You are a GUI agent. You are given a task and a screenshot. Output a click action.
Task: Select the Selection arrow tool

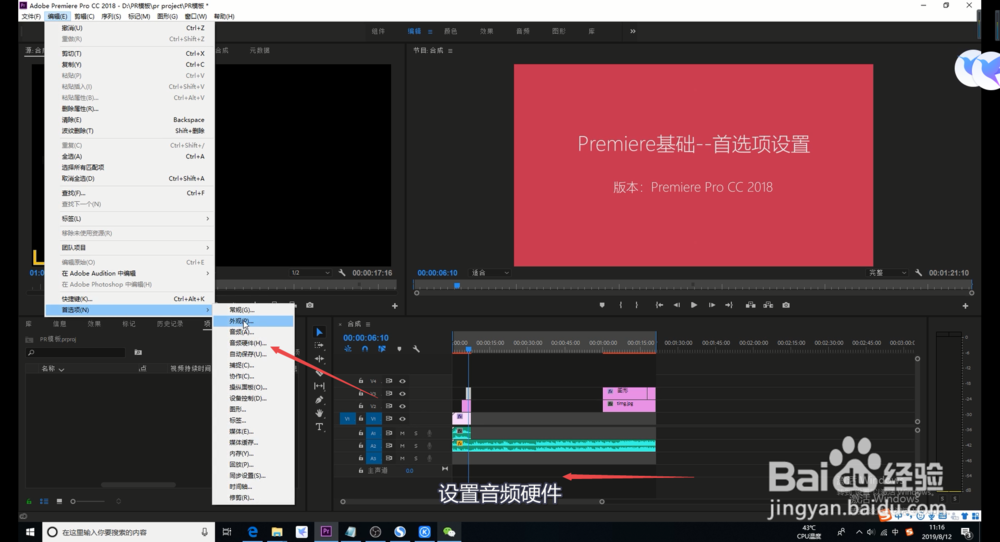(x=320, y=332)
